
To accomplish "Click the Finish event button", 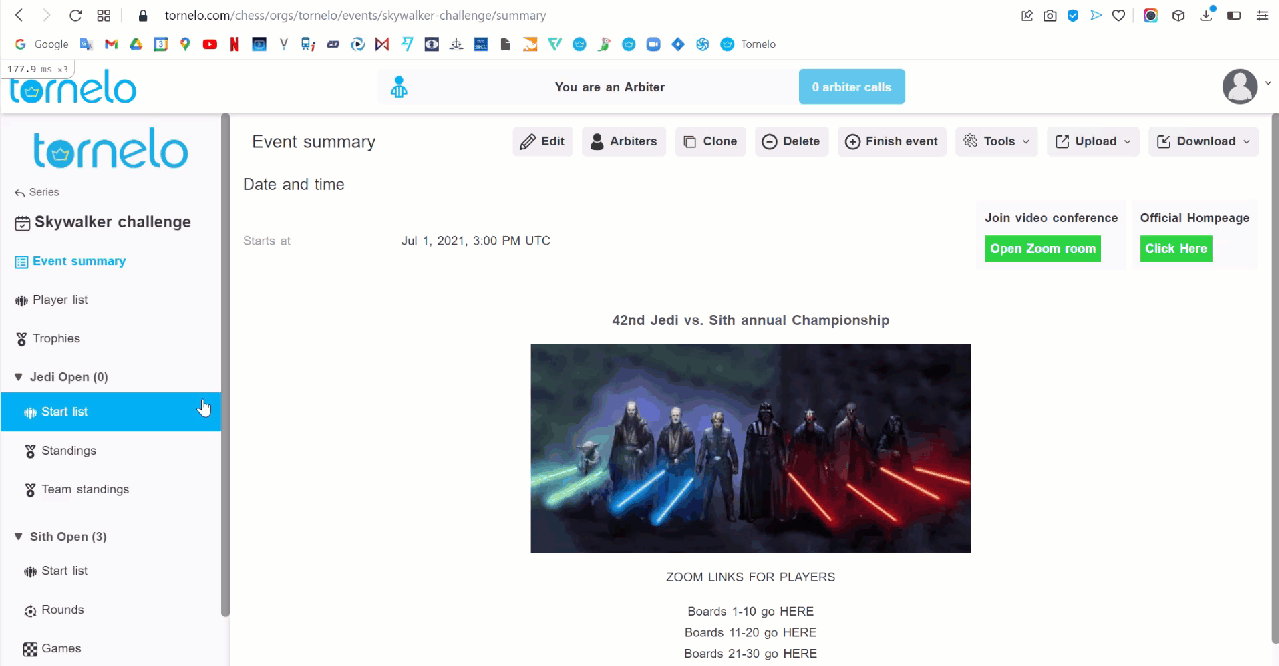I will pos(892,142).
